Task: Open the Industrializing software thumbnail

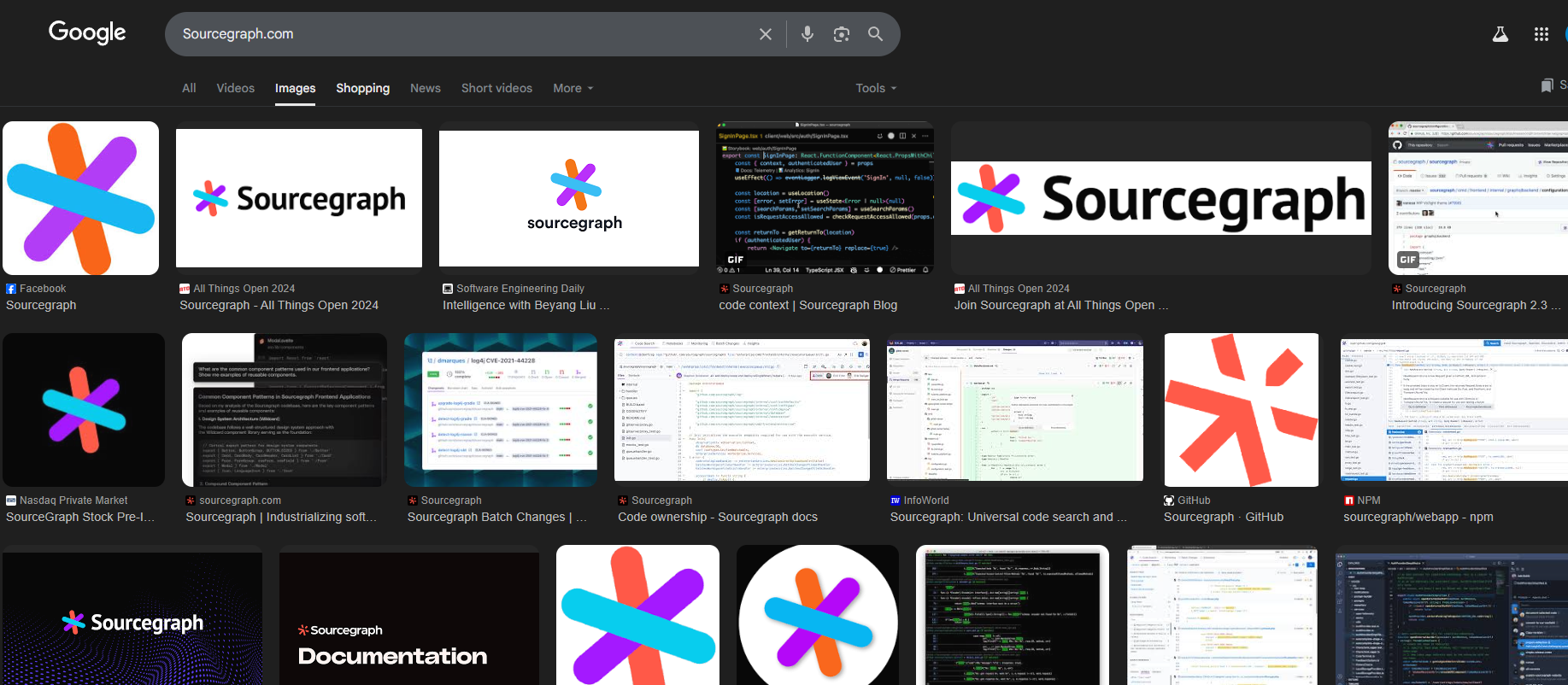Action: pos(285,410)
